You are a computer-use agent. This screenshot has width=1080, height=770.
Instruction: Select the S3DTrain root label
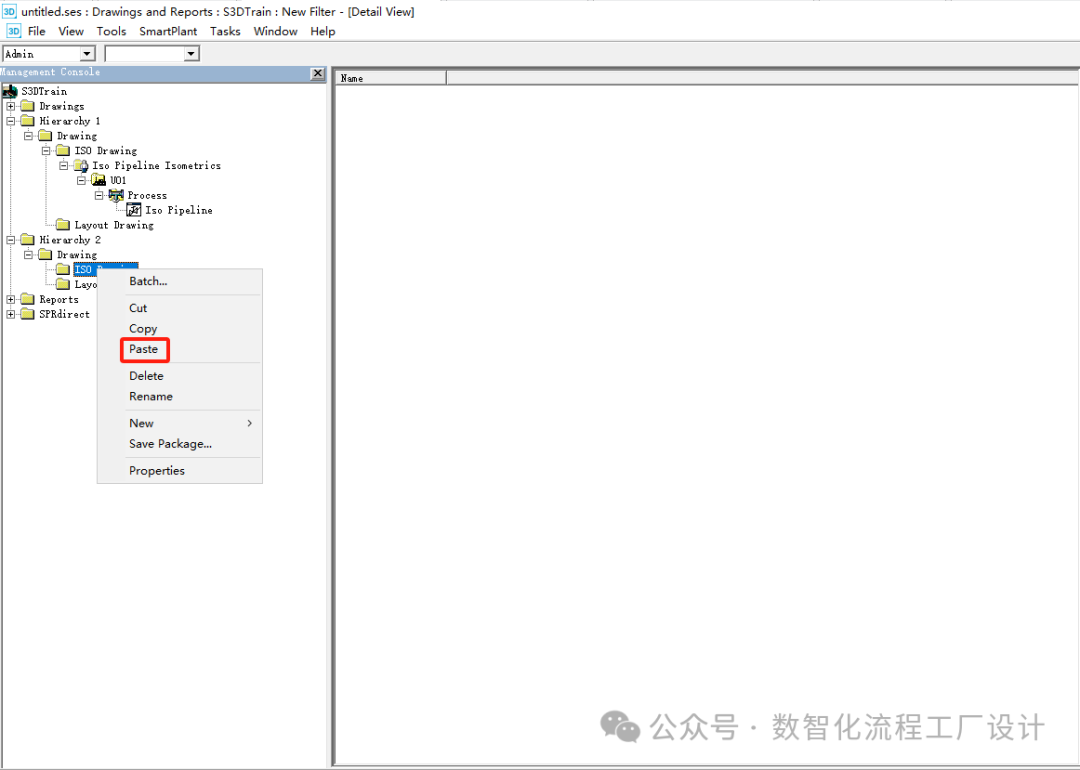pos(44,91)
